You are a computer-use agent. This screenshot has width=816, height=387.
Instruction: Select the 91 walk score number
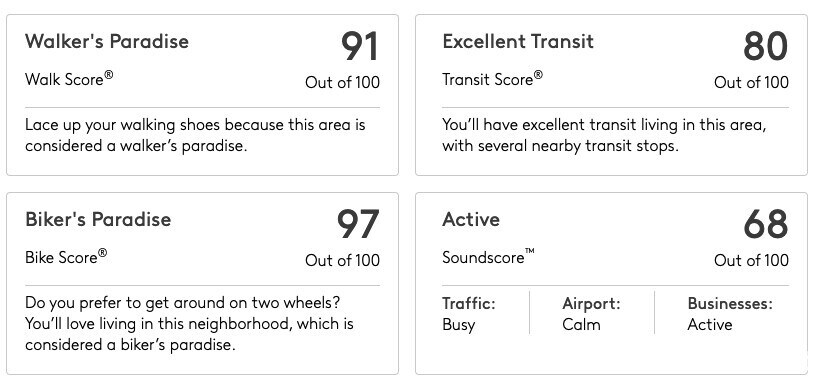click(x=360, y=47)
